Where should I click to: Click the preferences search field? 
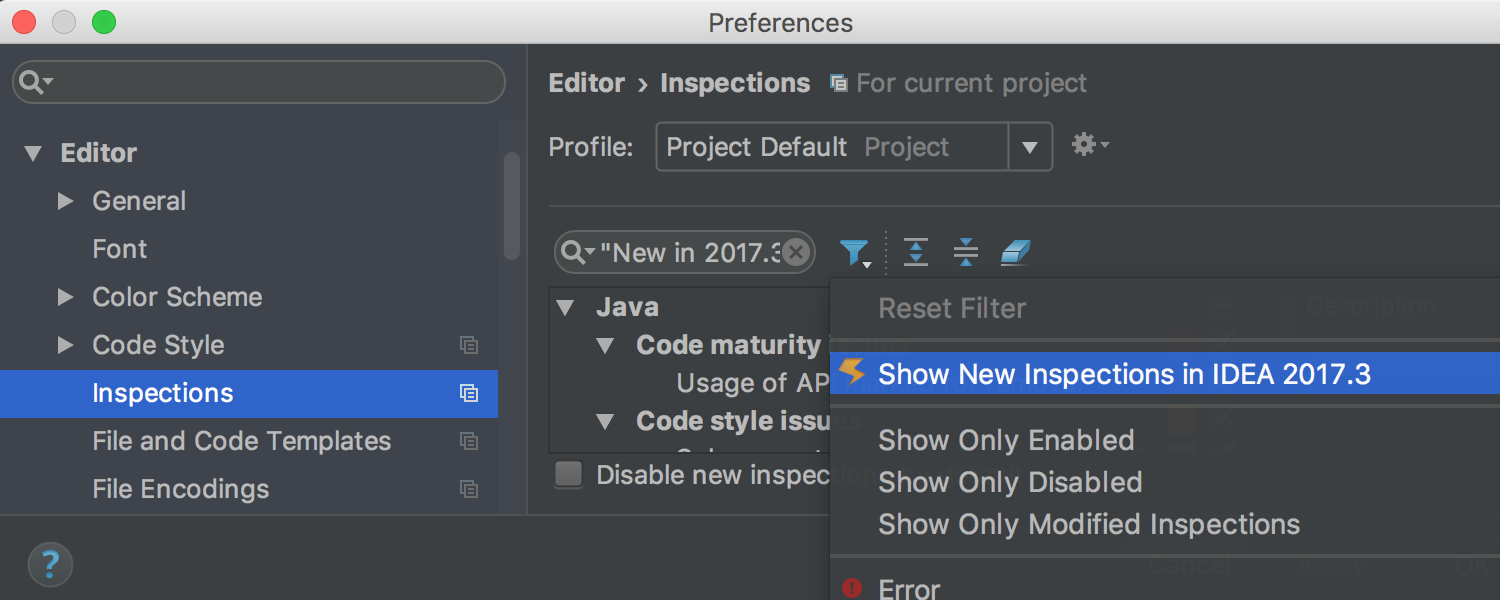coord(259,82)
